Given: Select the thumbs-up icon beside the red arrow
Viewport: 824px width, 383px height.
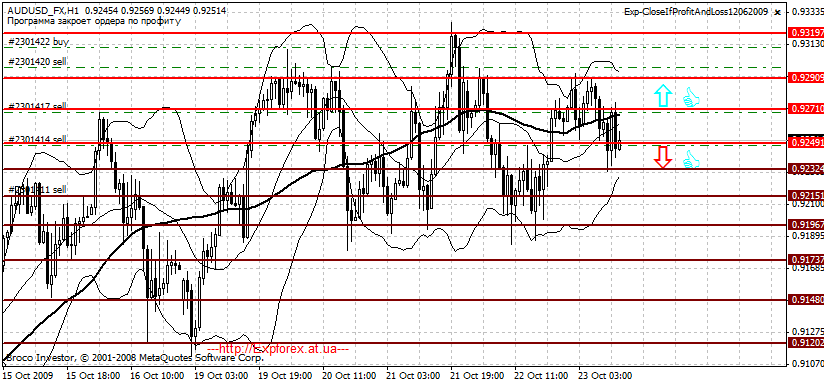Looking at the screenshot, I should pyautogui.click(x=691, y=159).
